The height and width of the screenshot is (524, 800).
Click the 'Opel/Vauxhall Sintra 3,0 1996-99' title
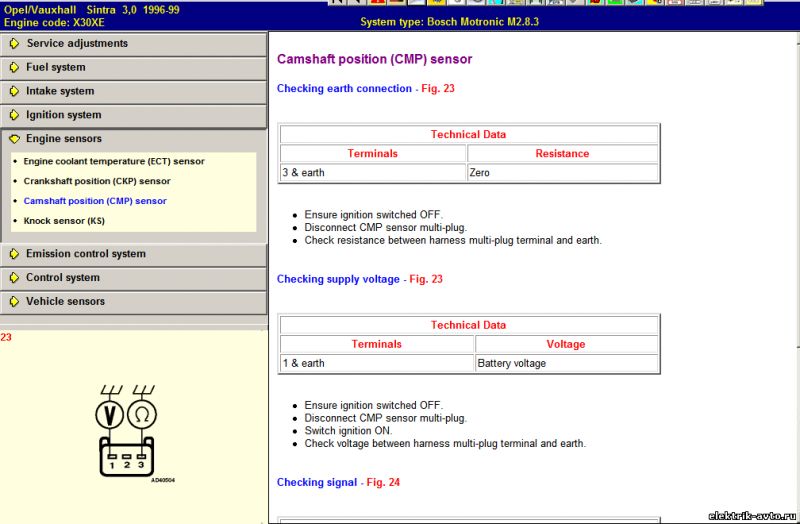tap(92, 10)
